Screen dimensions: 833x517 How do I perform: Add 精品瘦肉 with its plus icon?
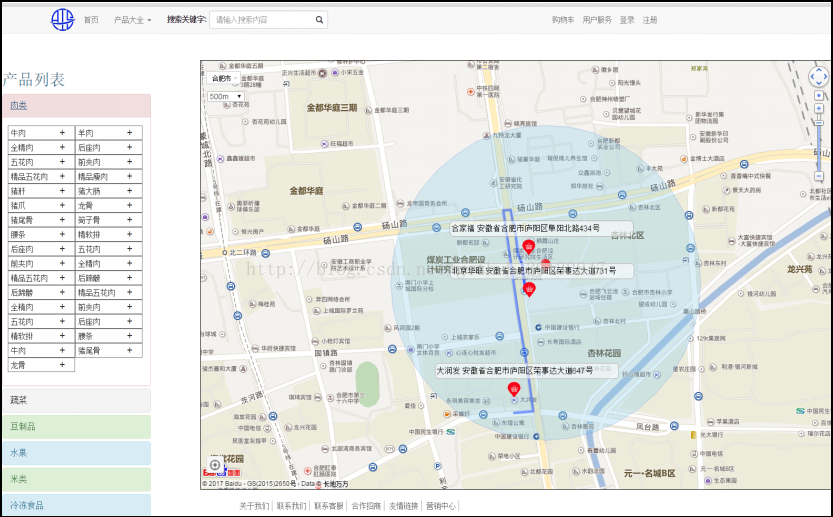tap(129, 176)
